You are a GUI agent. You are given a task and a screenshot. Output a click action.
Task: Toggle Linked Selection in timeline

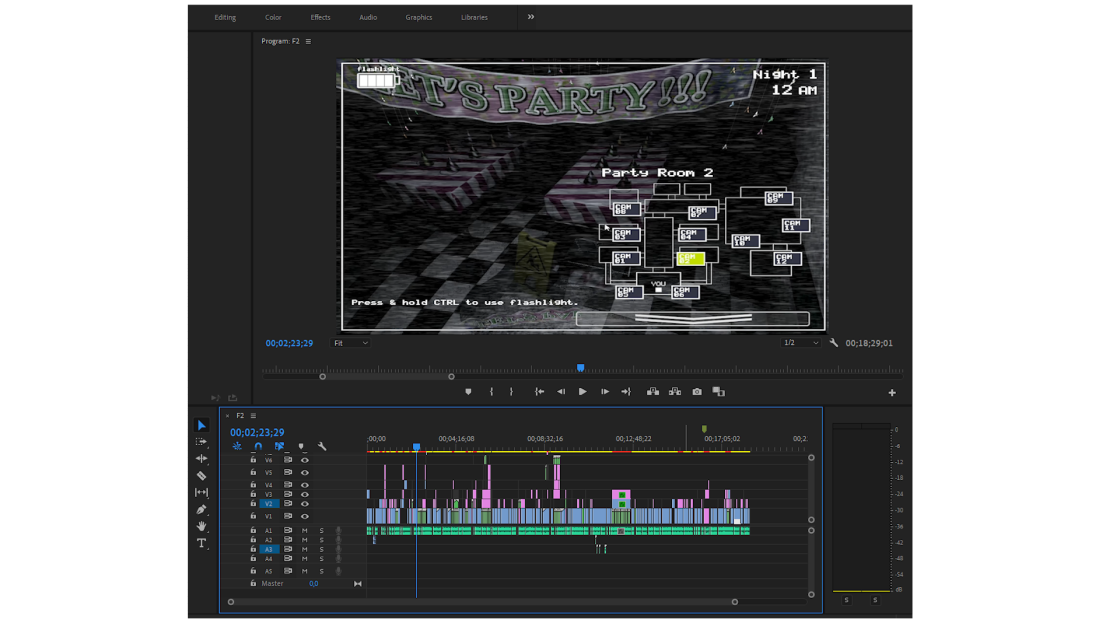click(279, 446)
